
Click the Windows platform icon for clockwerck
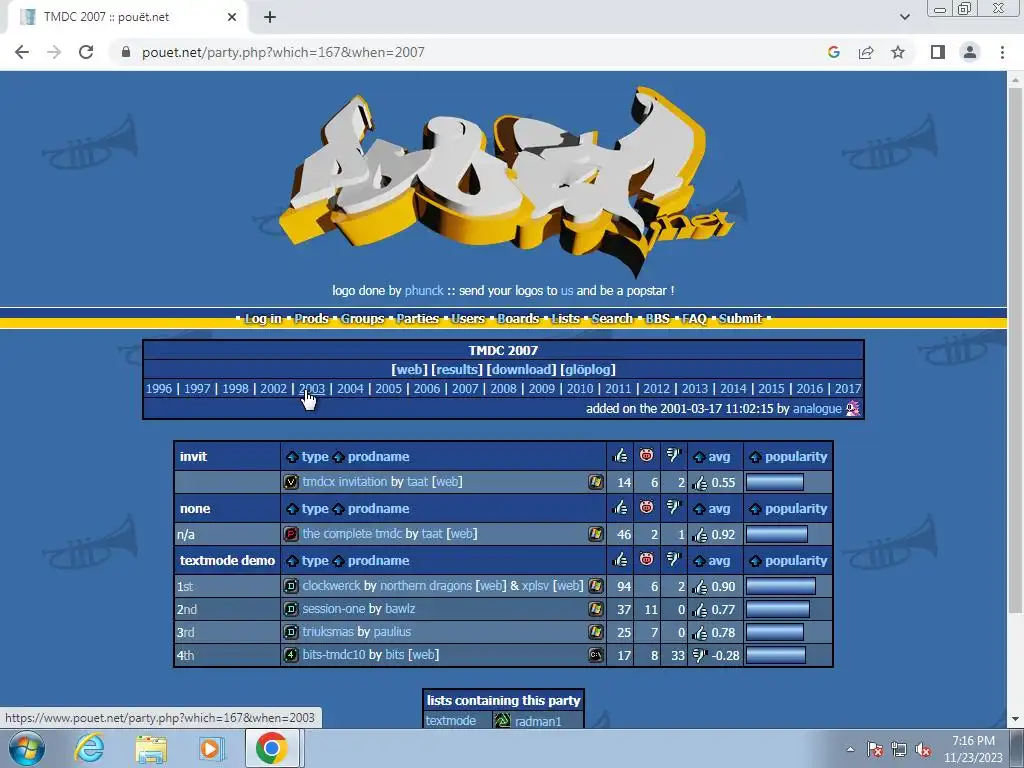[x=596, y=586]
